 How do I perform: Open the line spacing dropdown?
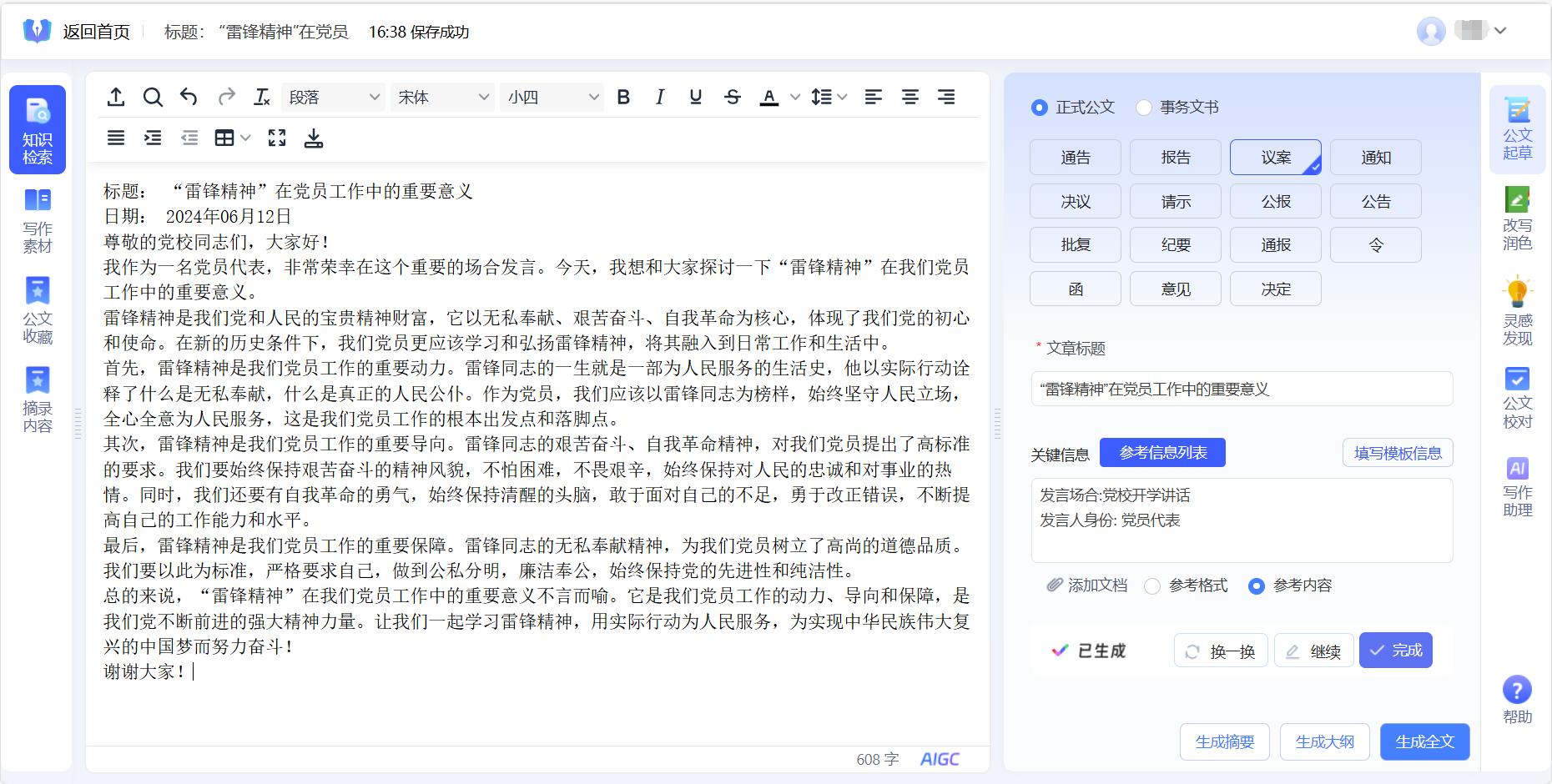[829, 98]
